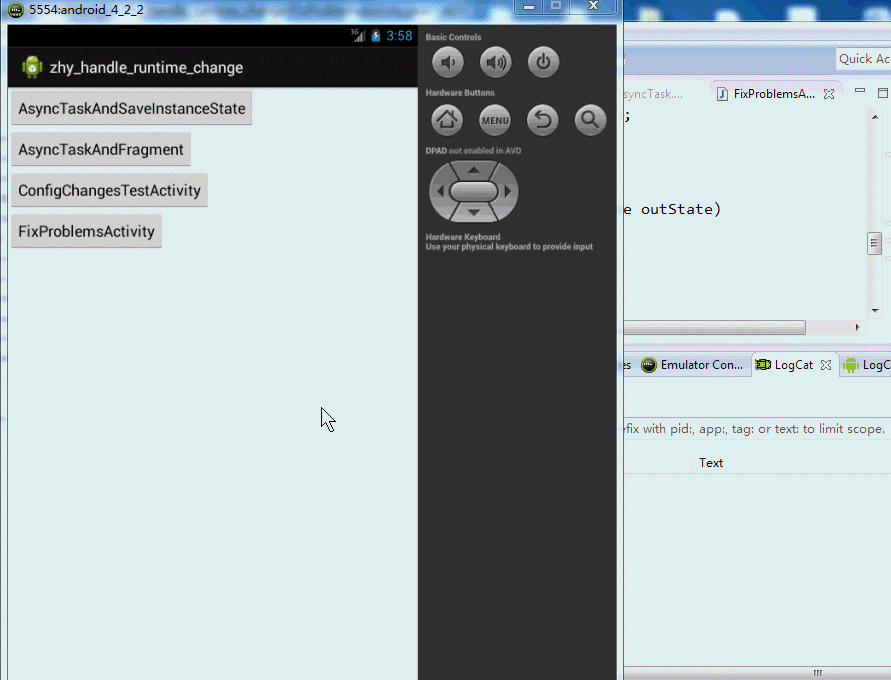Close the LogCat tab
891x680 pixels.
826,365
